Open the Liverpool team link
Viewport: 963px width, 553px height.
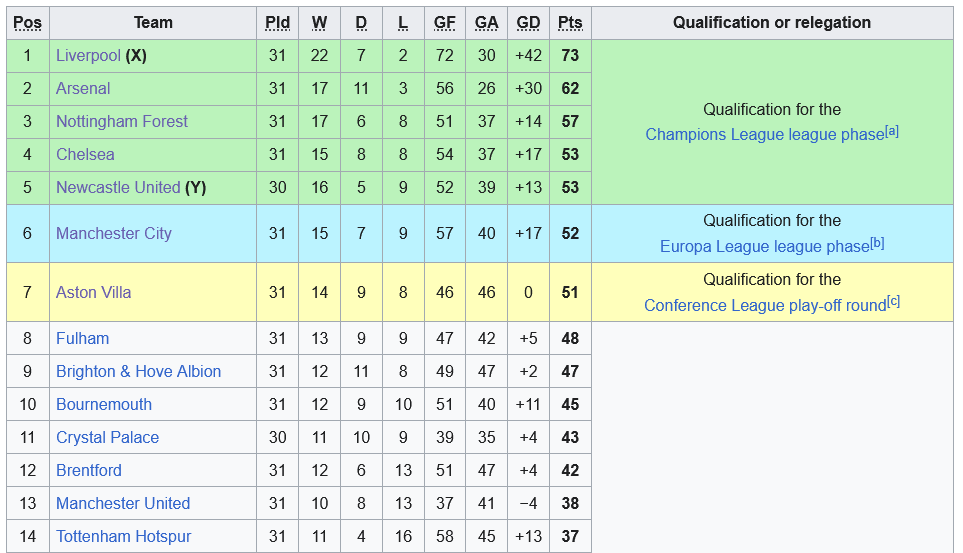click(x=88, y=56)
